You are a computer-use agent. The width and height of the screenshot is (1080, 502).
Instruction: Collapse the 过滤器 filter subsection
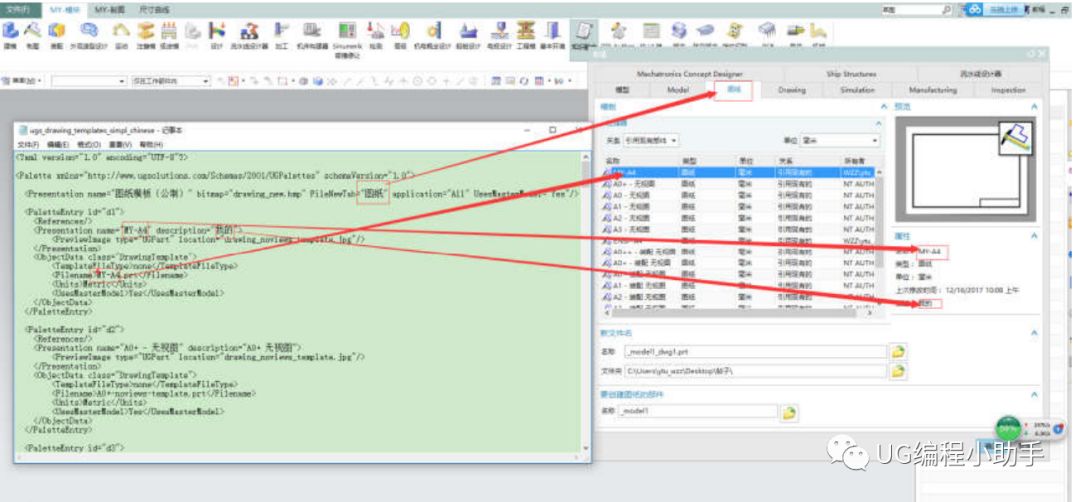click(878, 123)
